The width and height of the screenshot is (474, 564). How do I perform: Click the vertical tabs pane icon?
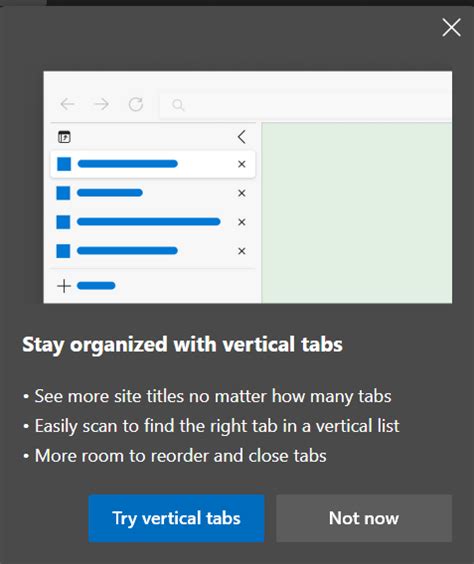click(x=64, y=137)
